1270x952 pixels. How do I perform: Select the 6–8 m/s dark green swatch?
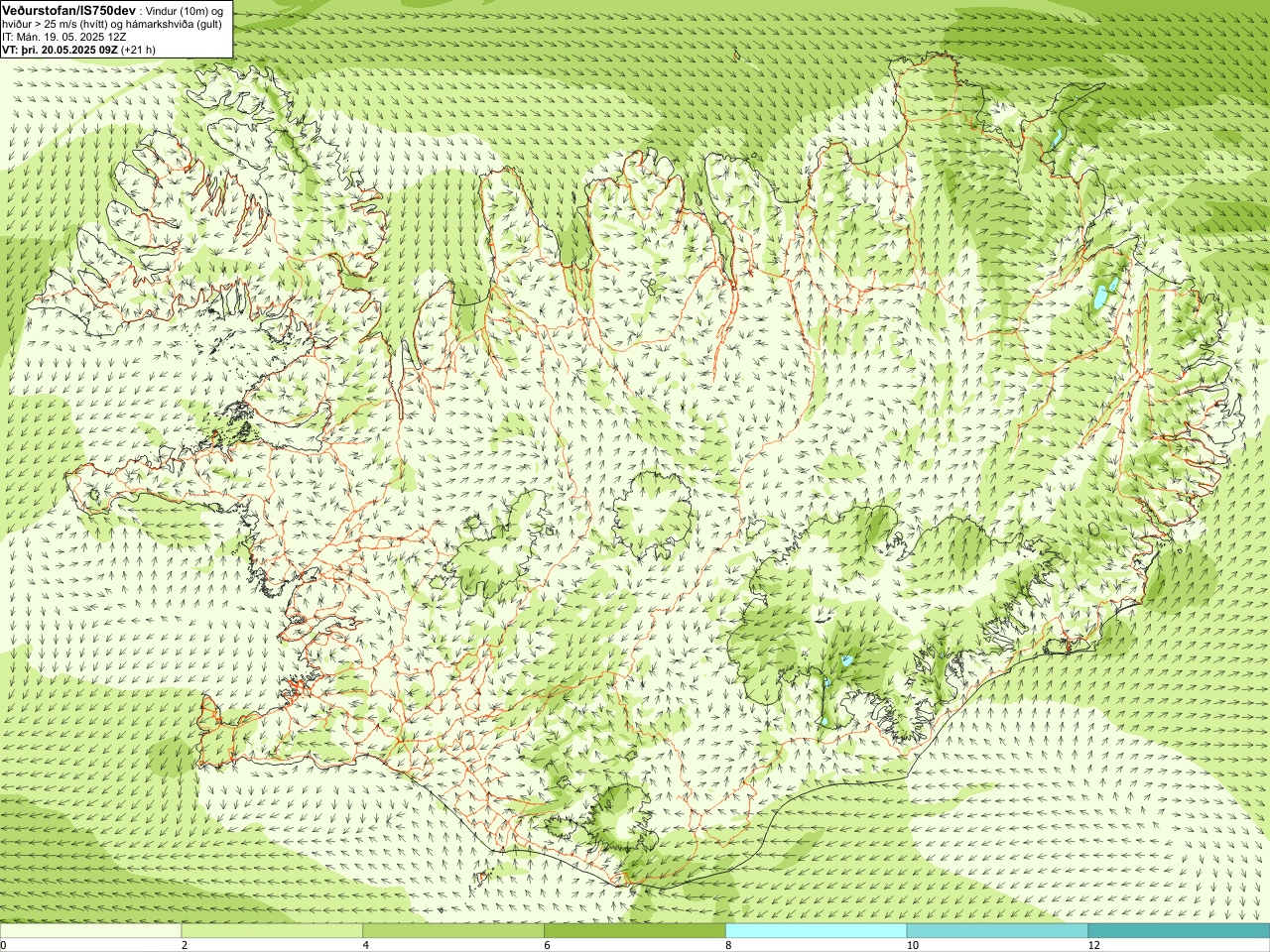click(635, 931)
